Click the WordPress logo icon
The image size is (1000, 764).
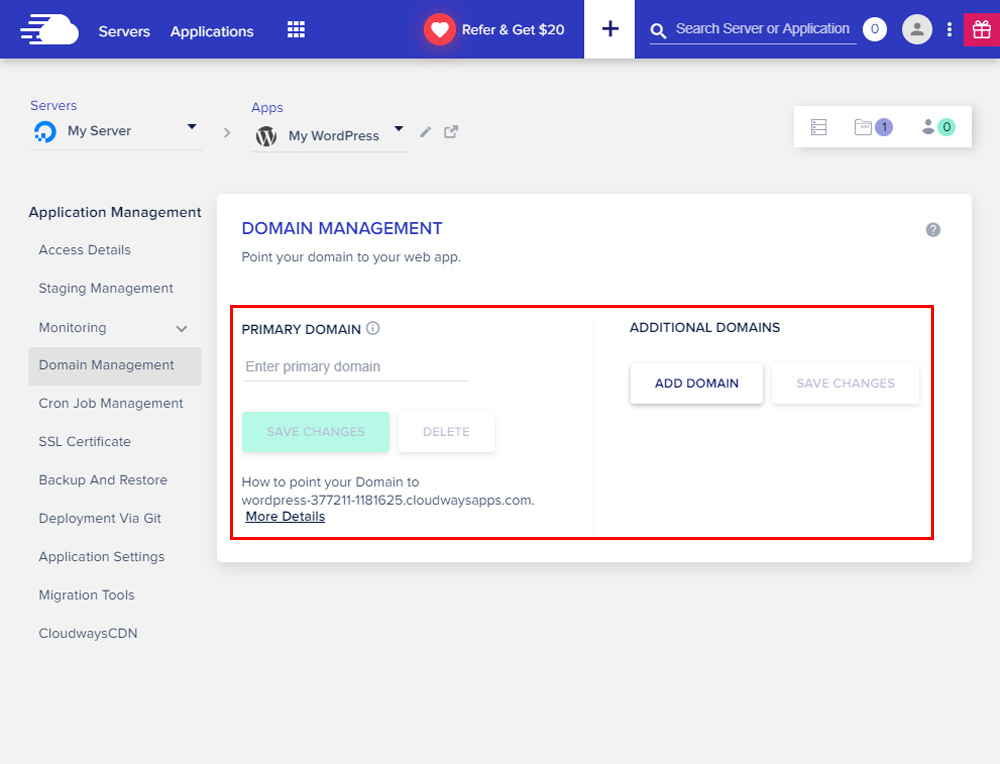tap(266, 136)
